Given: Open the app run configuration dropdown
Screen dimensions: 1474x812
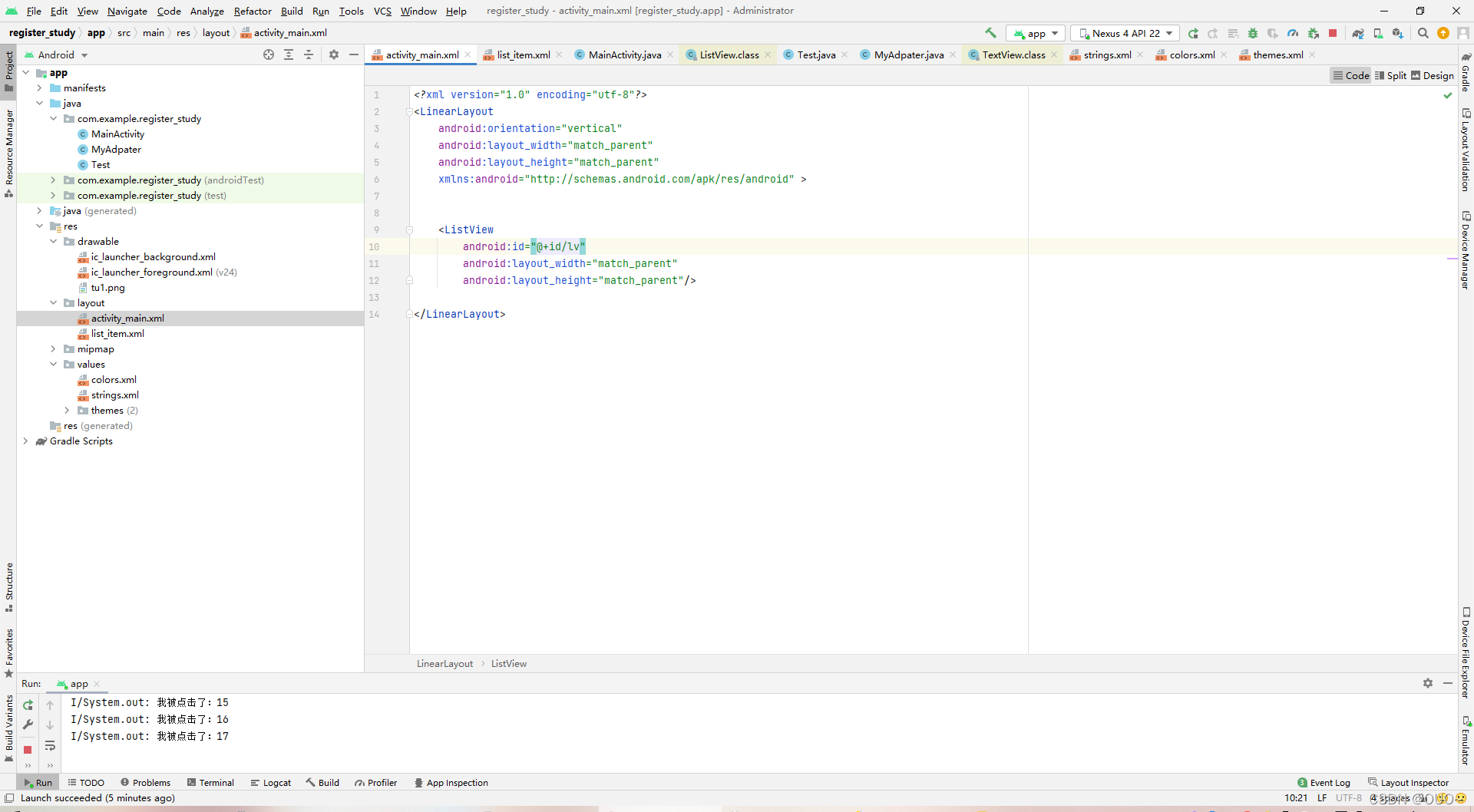Looking at the screenshot, I should (1036, 33).
